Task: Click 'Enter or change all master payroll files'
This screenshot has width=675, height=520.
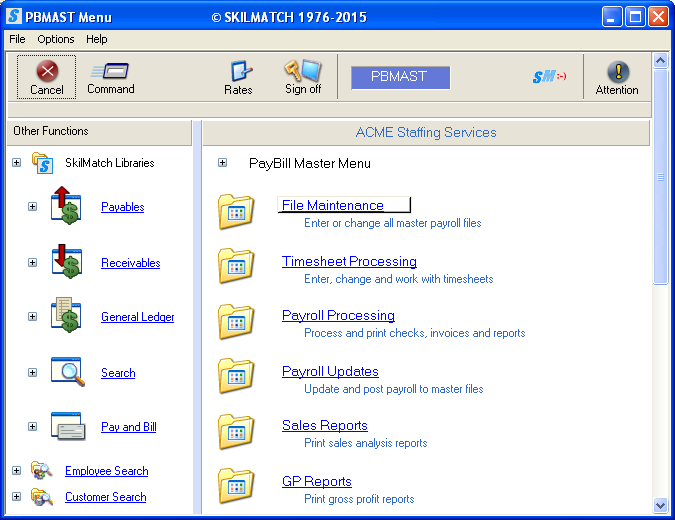Action: click(393, 223)
